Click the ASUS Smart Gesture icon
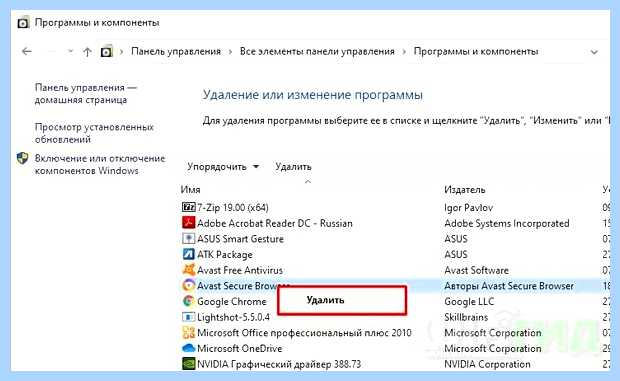Image resolution: width=620 pixels, height=381 pixels. click(x=189, y=238)
